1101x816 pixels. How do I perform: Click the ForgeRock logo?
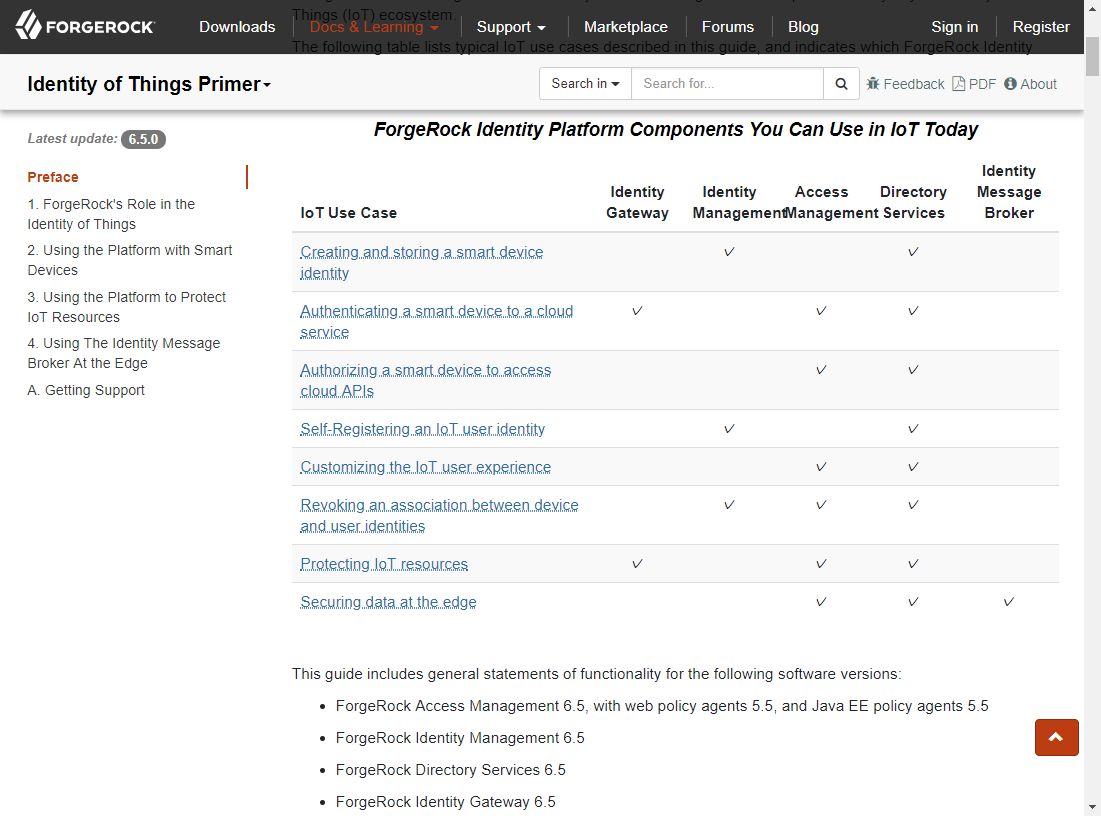(85, 27)
